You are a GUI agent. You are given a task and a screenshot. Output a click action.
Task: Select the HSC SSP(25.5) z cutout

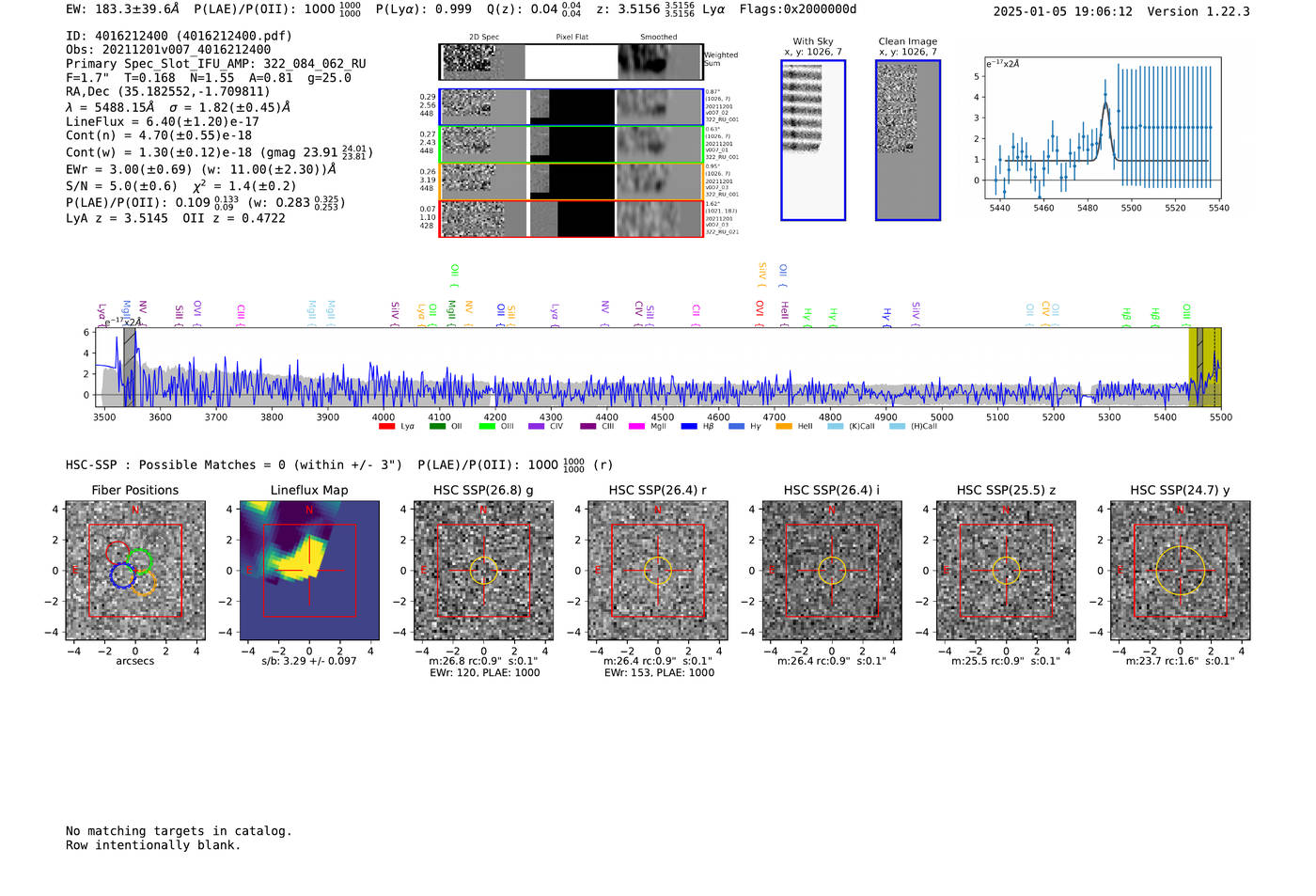point(1006,571)
